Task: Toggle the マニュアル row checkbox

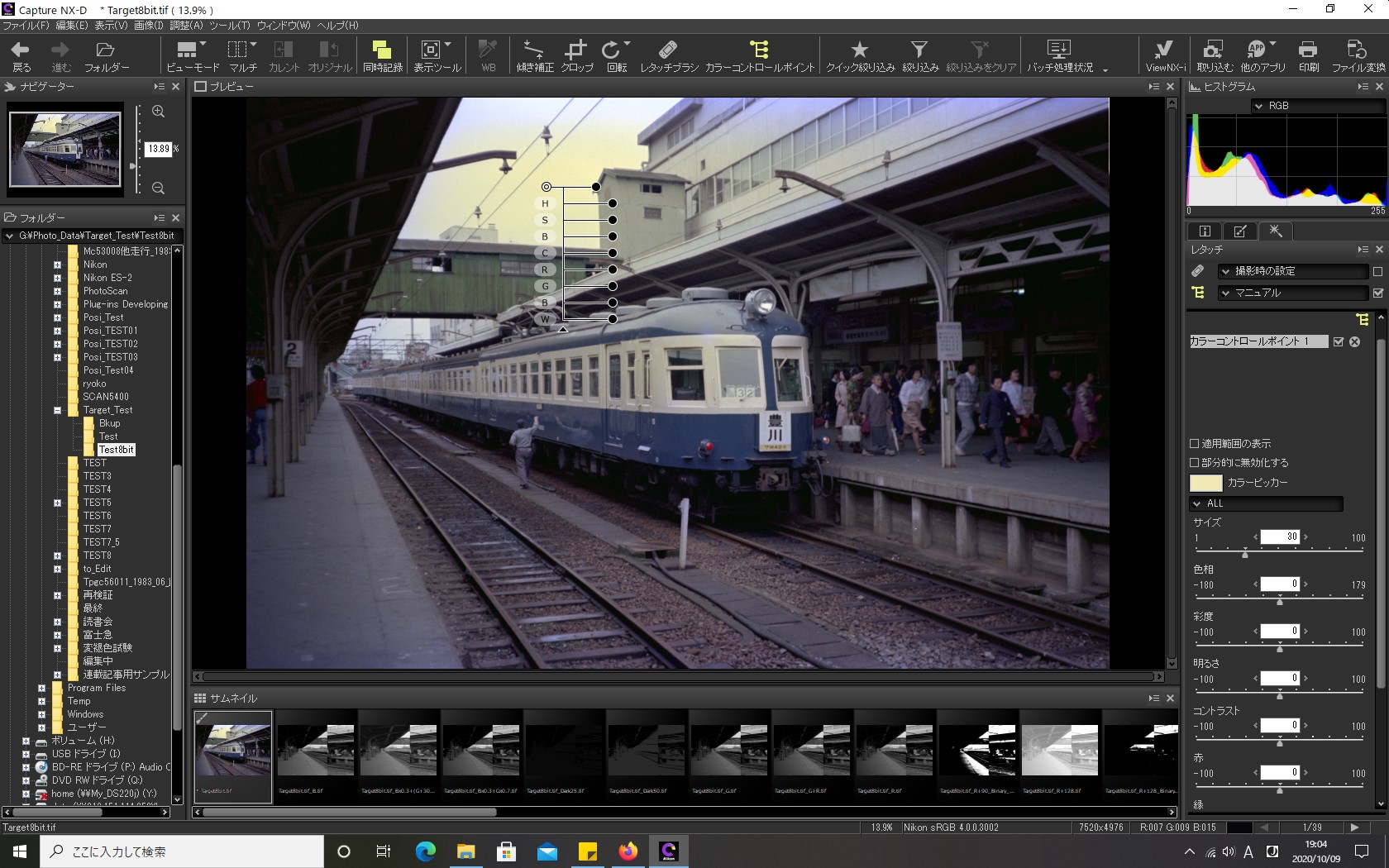Action: click(x=1377, y=293)
